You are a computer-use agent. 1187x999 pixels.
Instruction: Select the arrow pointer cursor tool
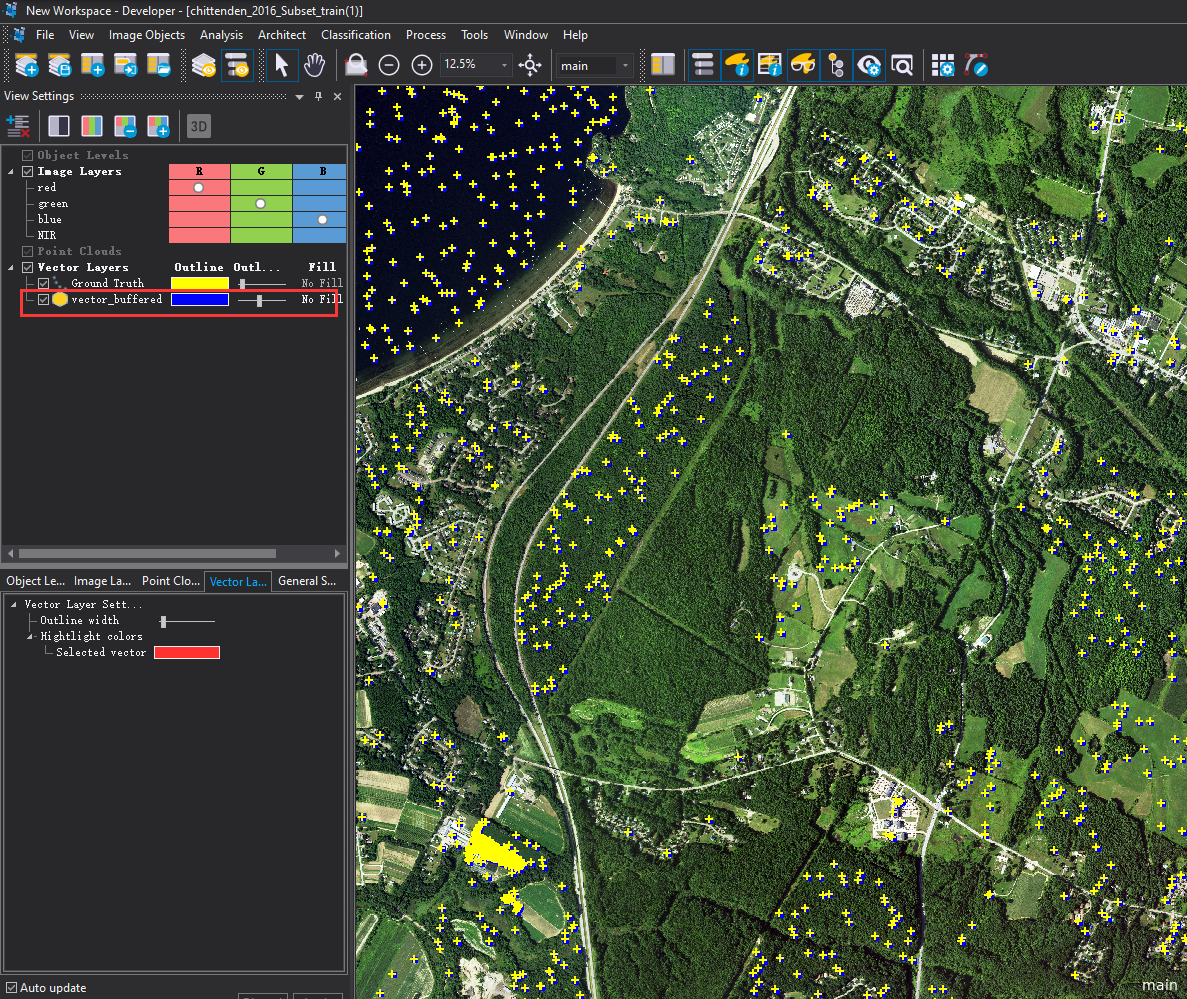point(282,65)
